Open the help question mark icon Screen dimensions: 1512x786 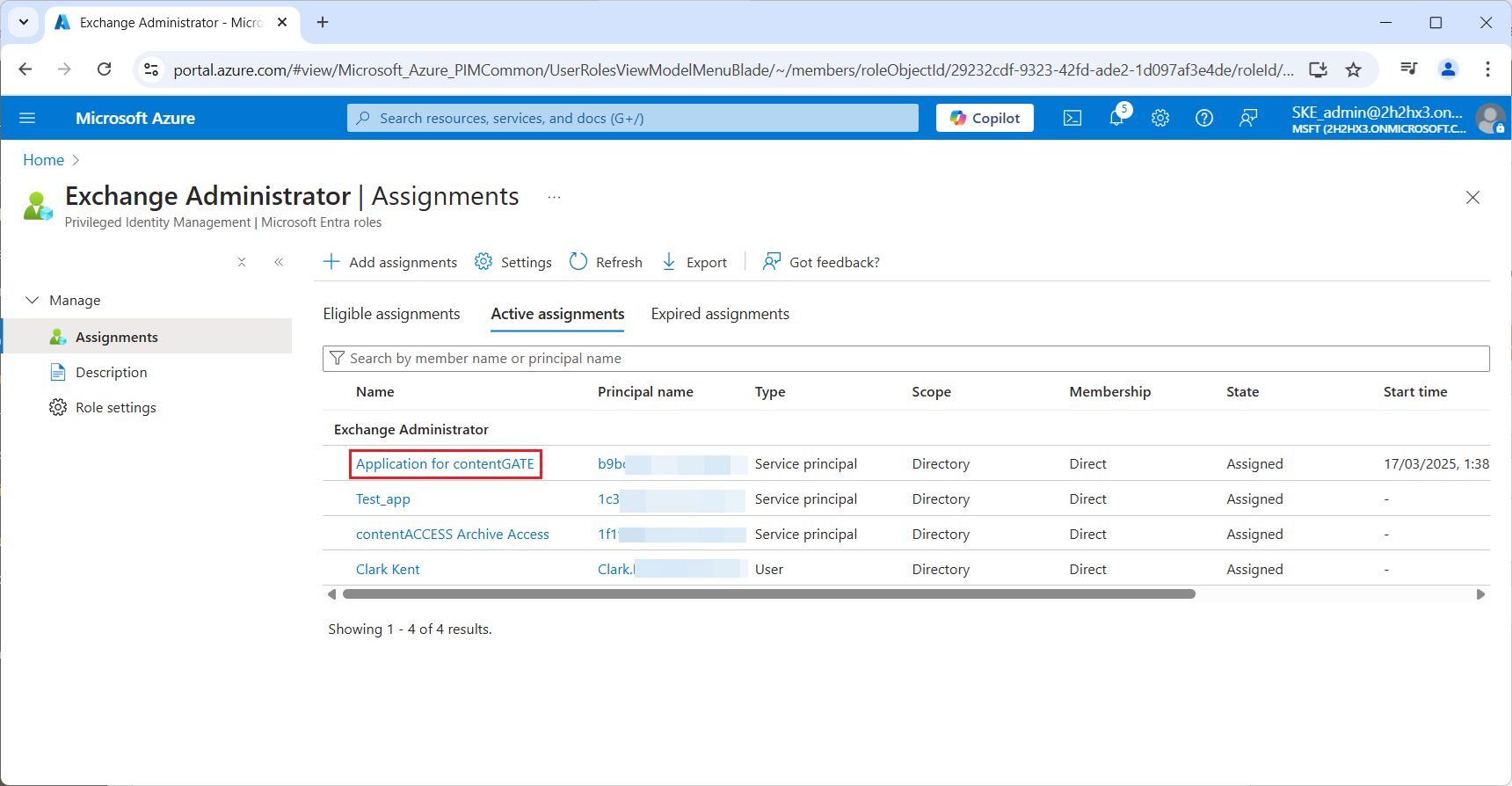pos(1204,118)
